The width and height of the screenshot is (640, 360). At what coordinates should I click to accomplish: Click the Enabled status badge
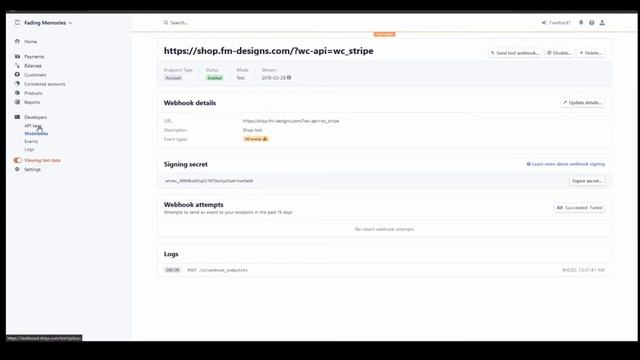215,78
